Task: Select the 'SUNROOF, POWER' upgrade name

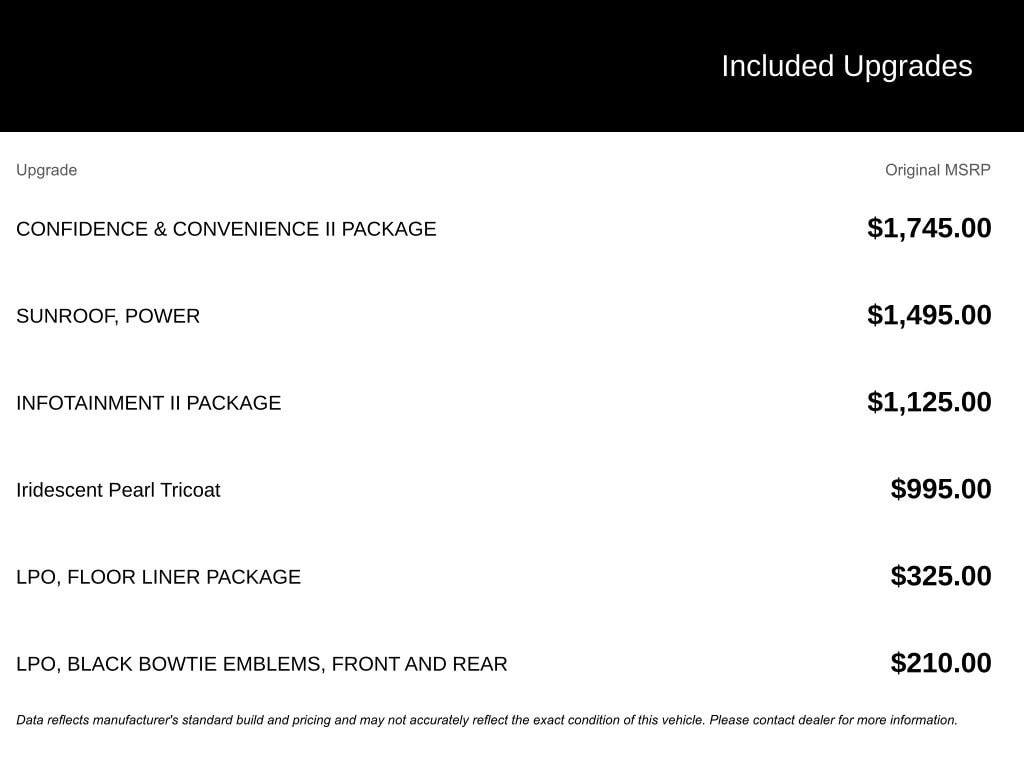Action: click(108, 316)
